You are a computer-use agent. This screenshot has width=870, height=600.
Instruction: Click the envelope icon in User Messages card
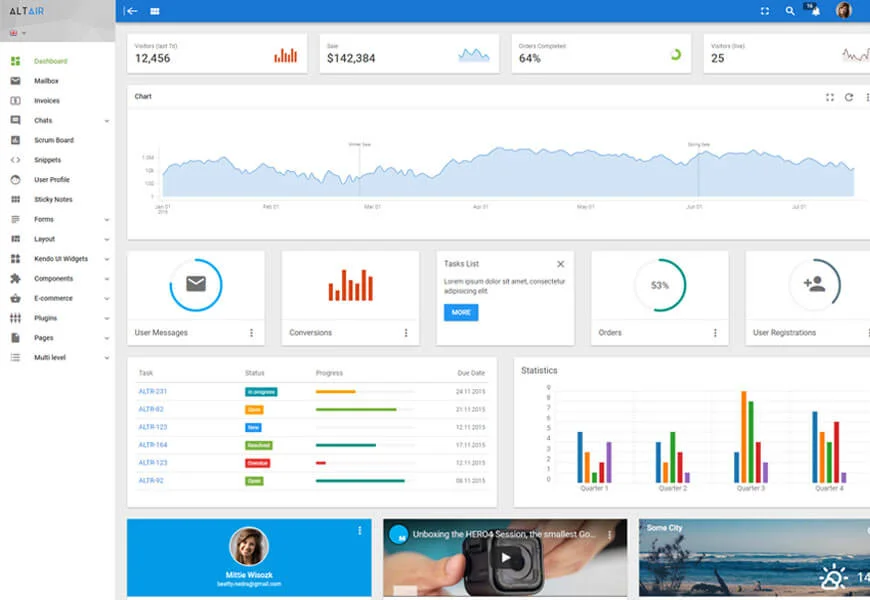pos(196,284)
